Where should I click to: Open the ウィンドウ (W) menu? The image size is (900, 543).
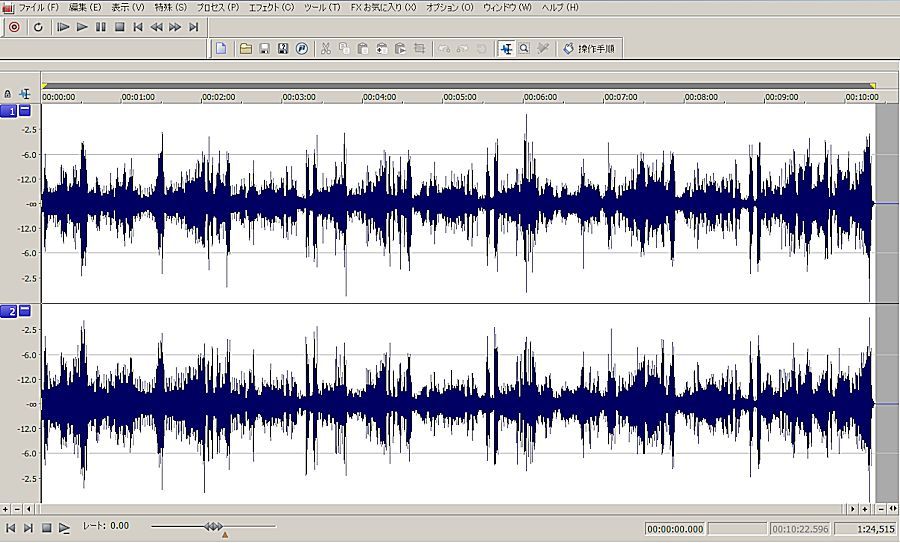pos(507,7)
